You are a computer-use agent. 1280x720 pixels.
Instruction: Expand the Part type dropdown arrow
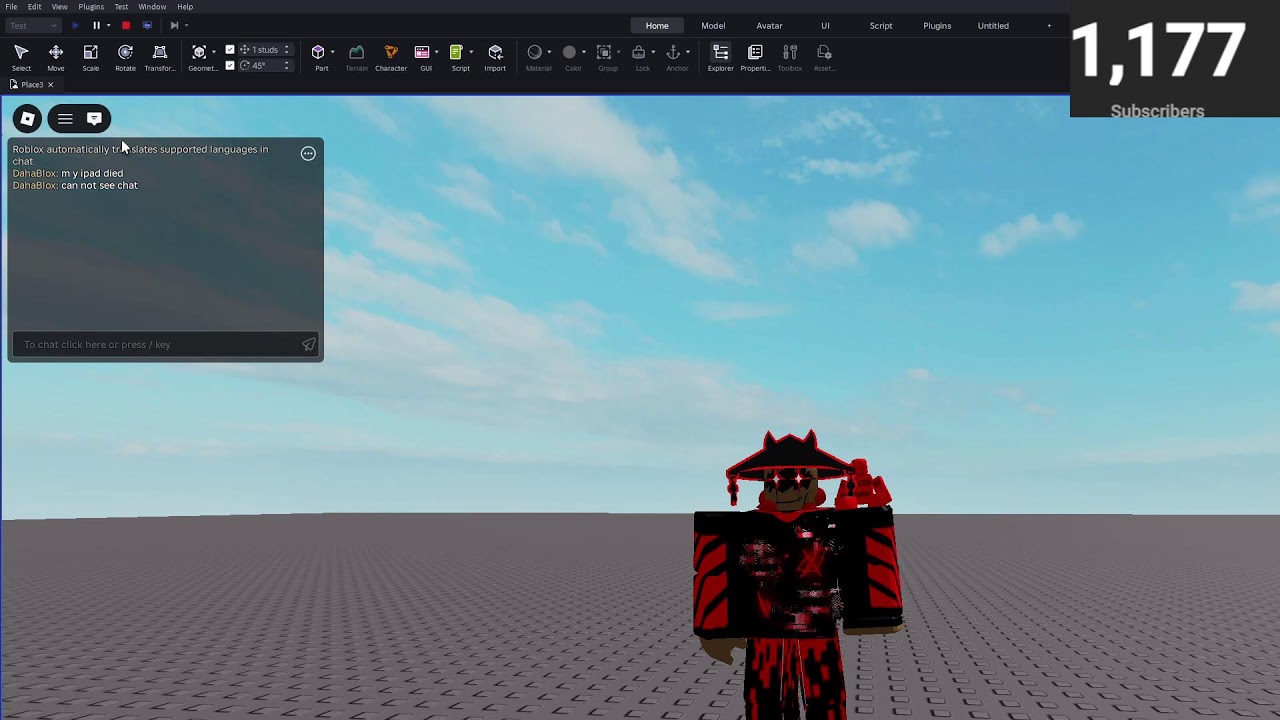[332, 52]
